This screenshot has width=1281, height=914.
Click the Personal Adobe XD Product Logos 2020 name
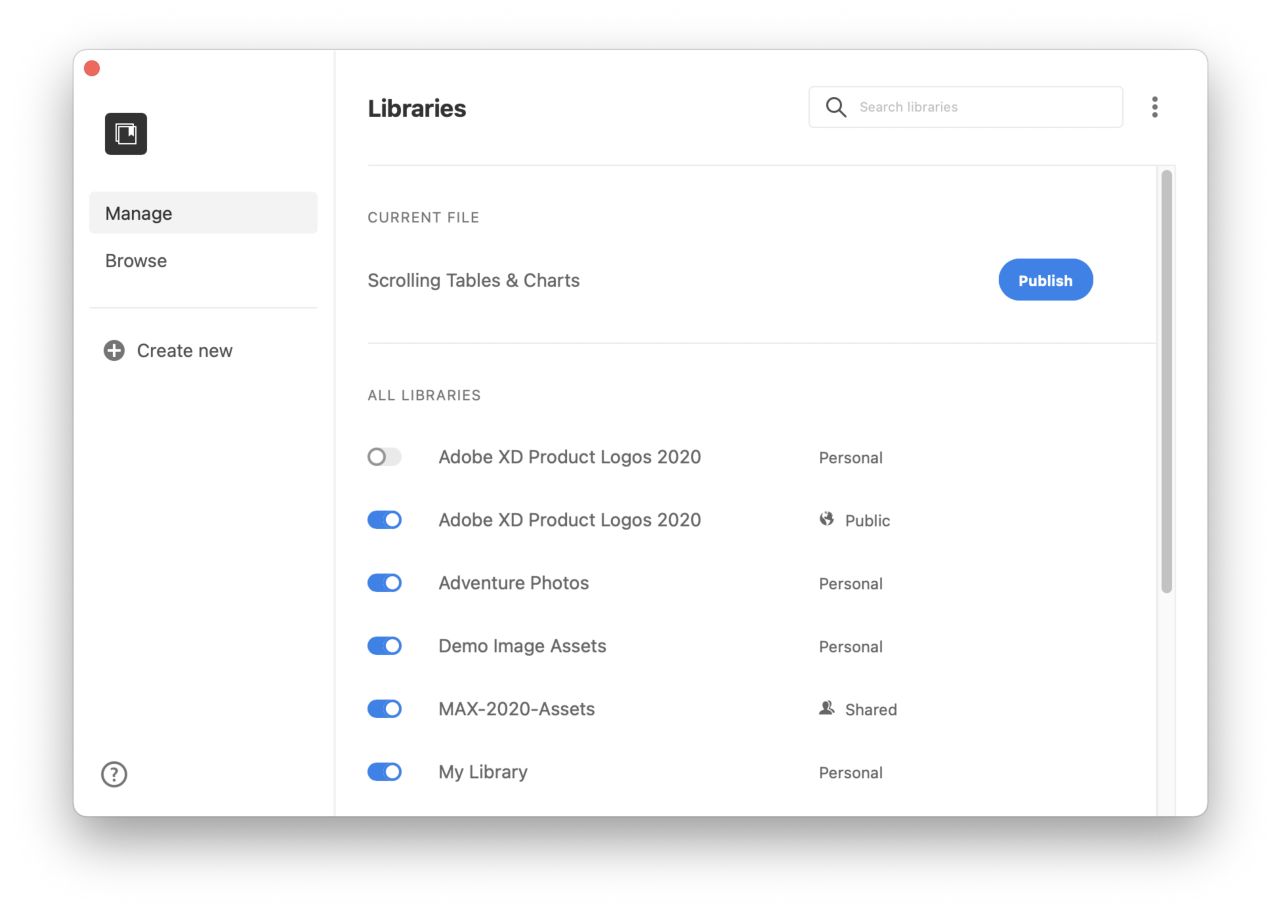[x=570, y=457]
